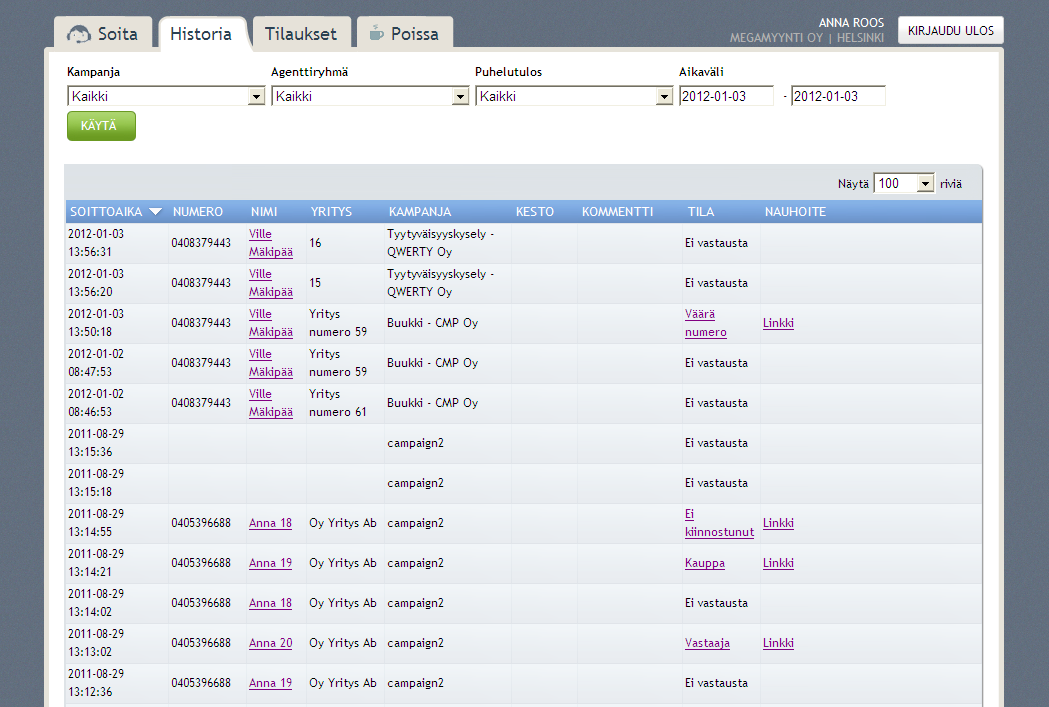Open the Puhelutulos dropdown
This screenshot has height=707, width=1049.
click(574, 96)
